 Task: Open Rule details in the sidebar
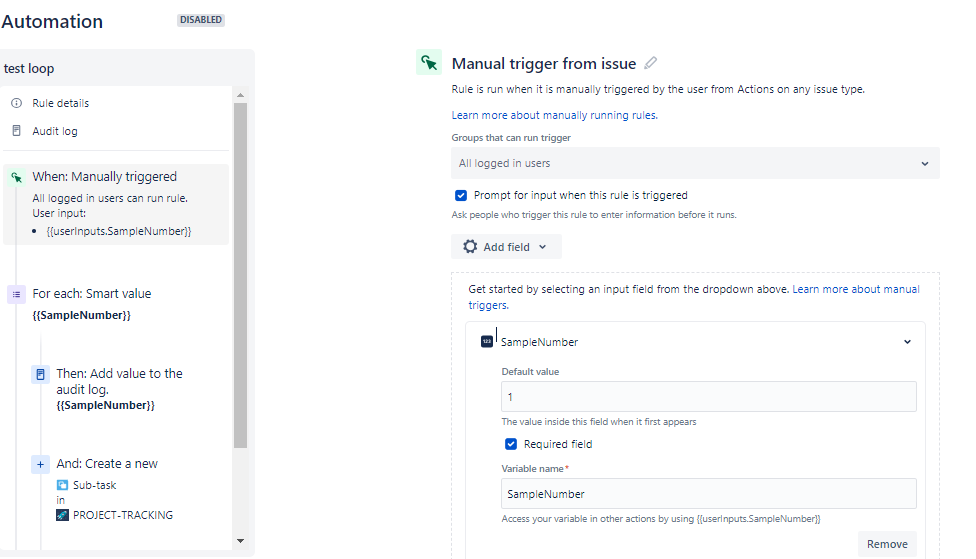[x=60, y=103]
